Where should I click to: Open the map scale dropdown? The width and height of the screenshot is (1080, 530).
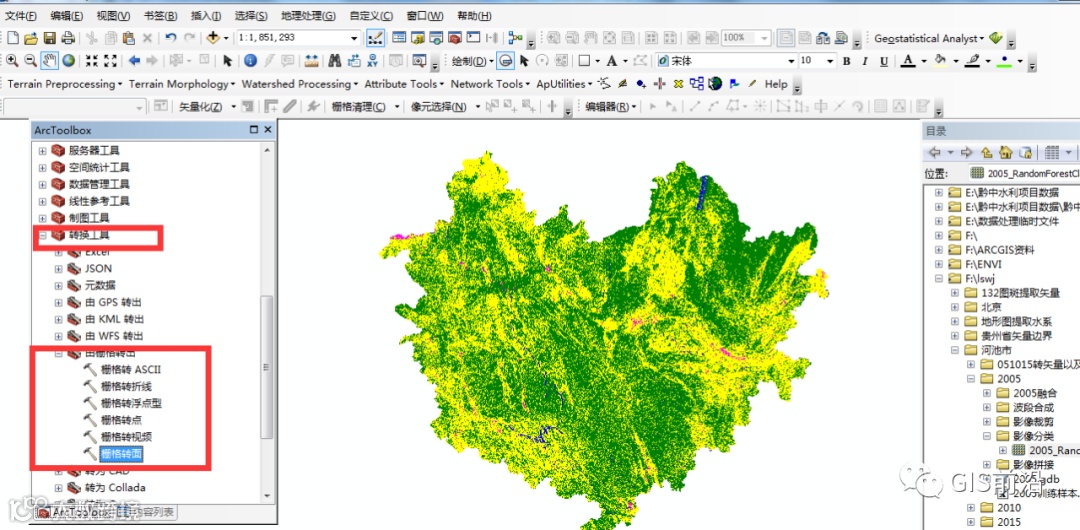coord(354,38)
